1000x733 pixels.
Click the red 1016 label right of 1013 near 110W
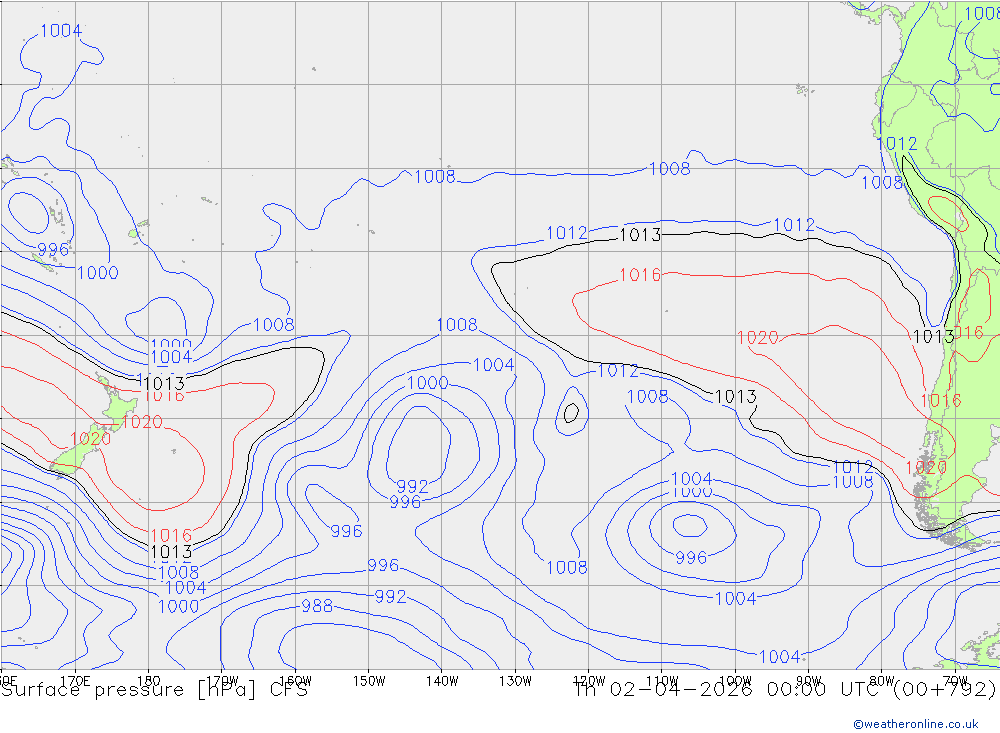(x=640, y=275)
